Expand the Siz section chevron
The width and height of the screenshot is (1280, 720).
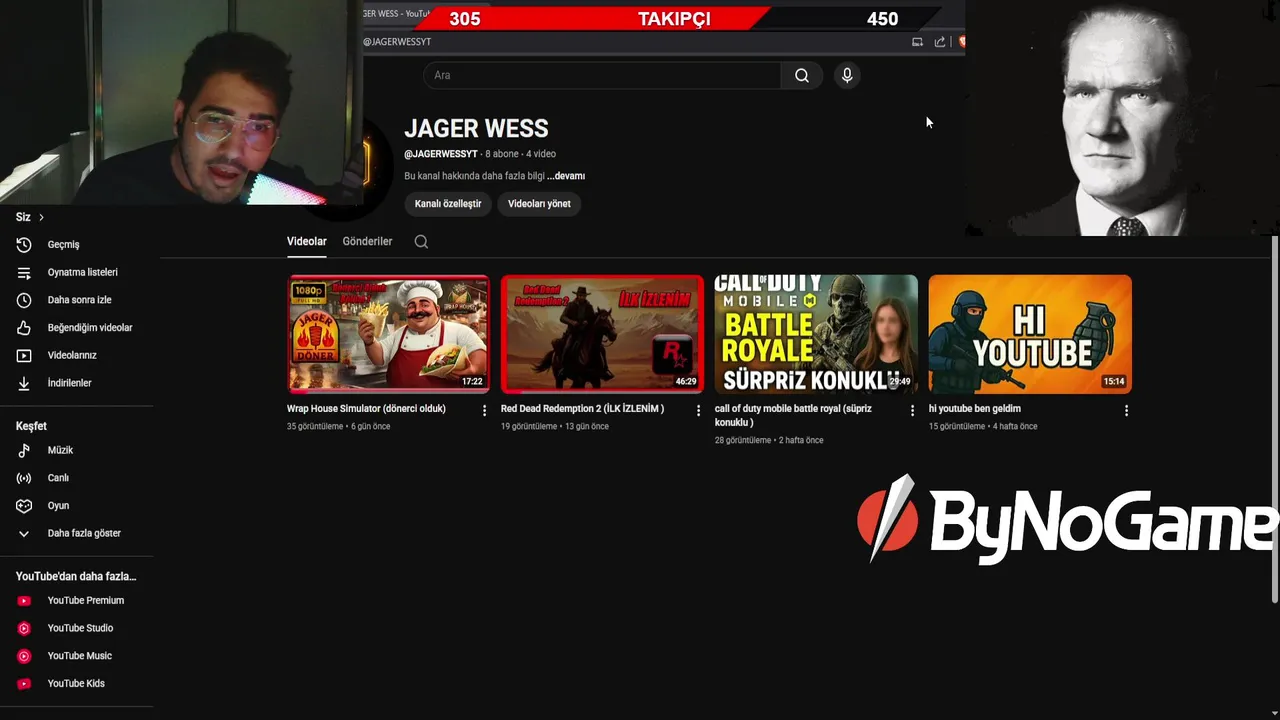point(41,217)
